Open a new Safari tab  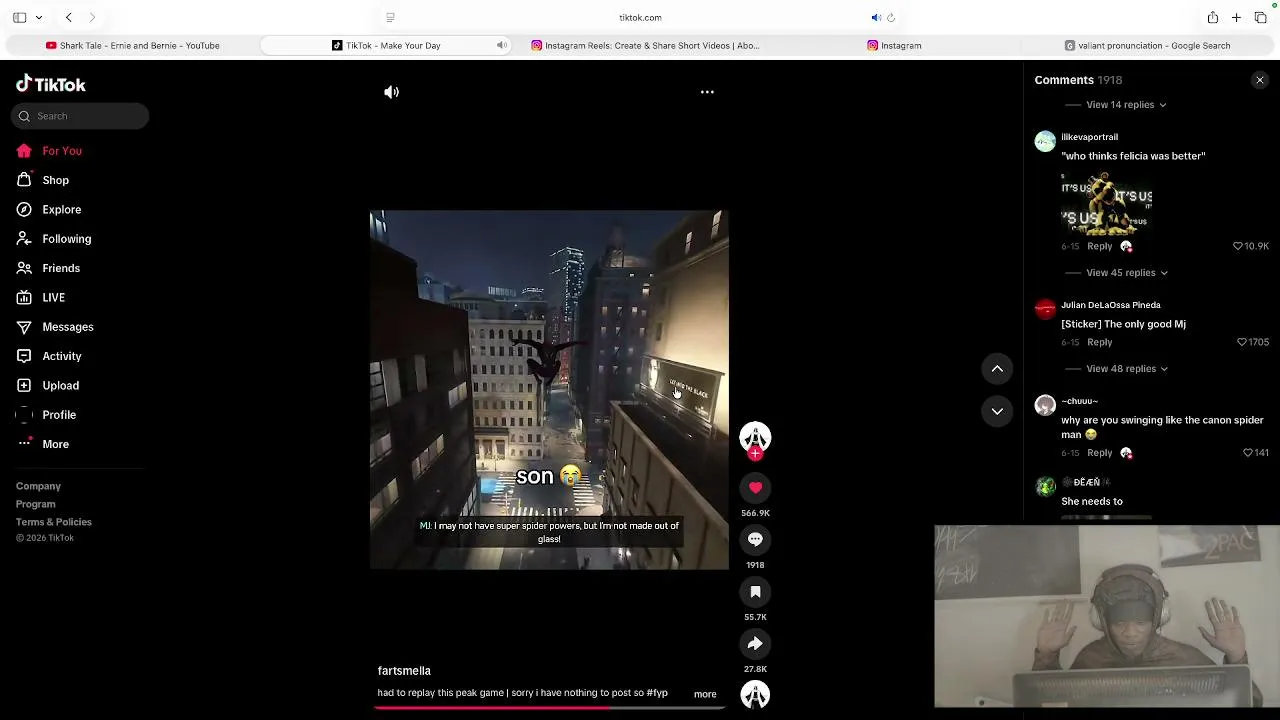1236,17
